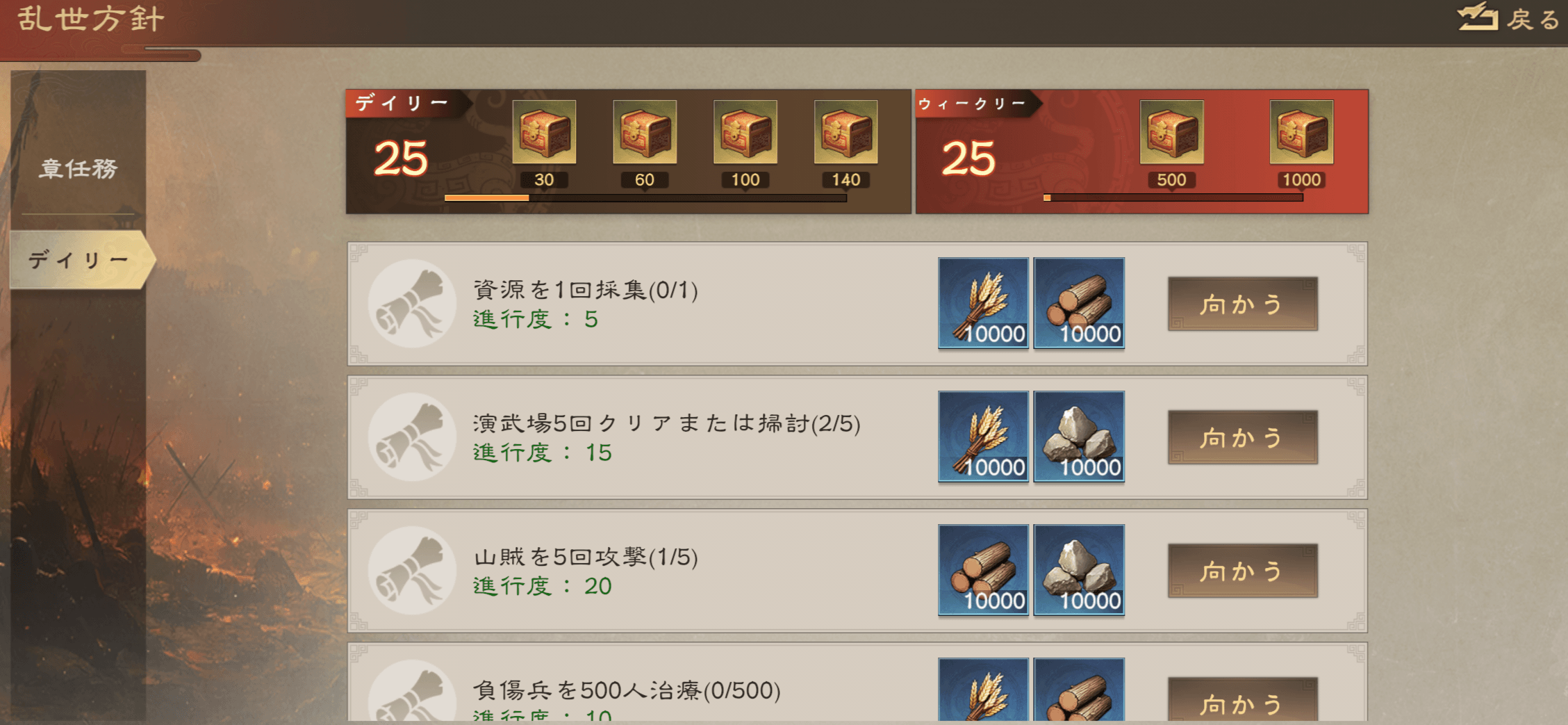Tap the scroll icon of 山賊を5回攻撃 task
The width and height of the screenshot is (1568, 725).
412,570
